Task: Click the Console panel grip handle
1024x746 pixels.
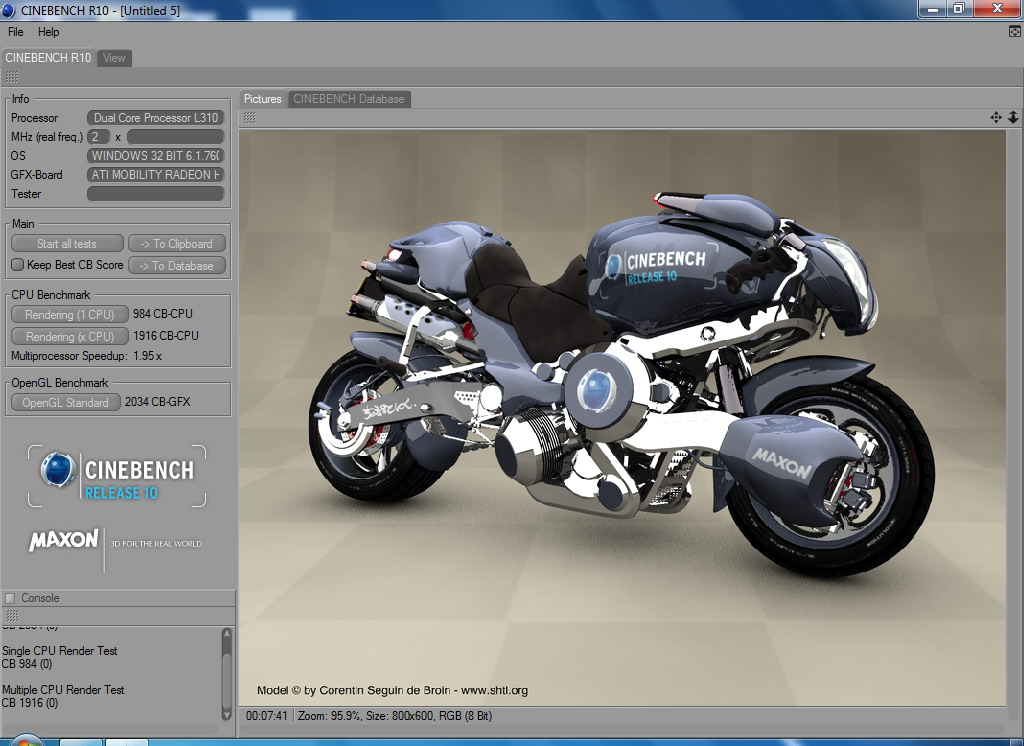Action: pyautogui.click(x=12, y=615)
